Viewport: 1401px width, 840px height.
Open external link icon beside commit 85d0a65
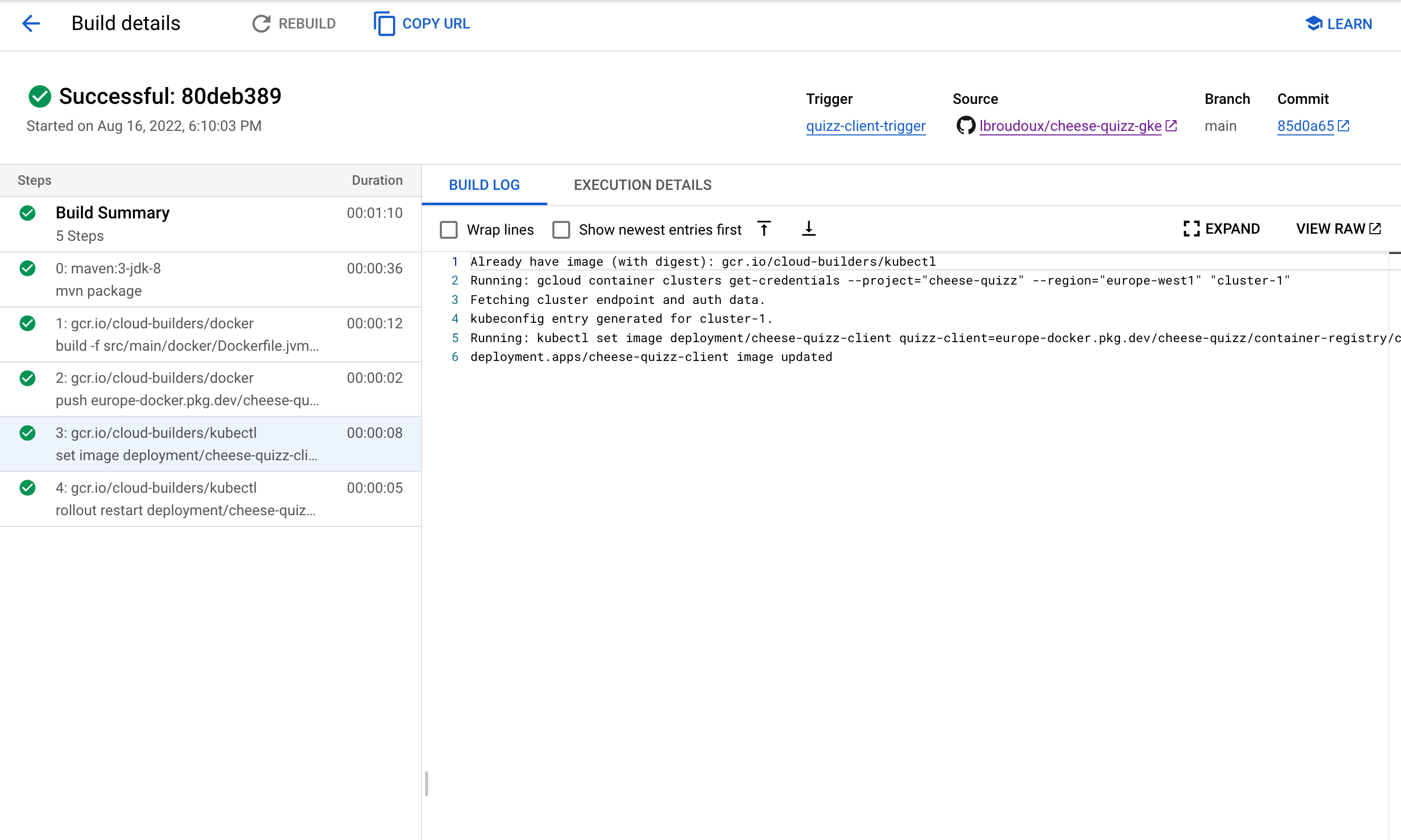pyautogui.click(x=1344, y=126)
